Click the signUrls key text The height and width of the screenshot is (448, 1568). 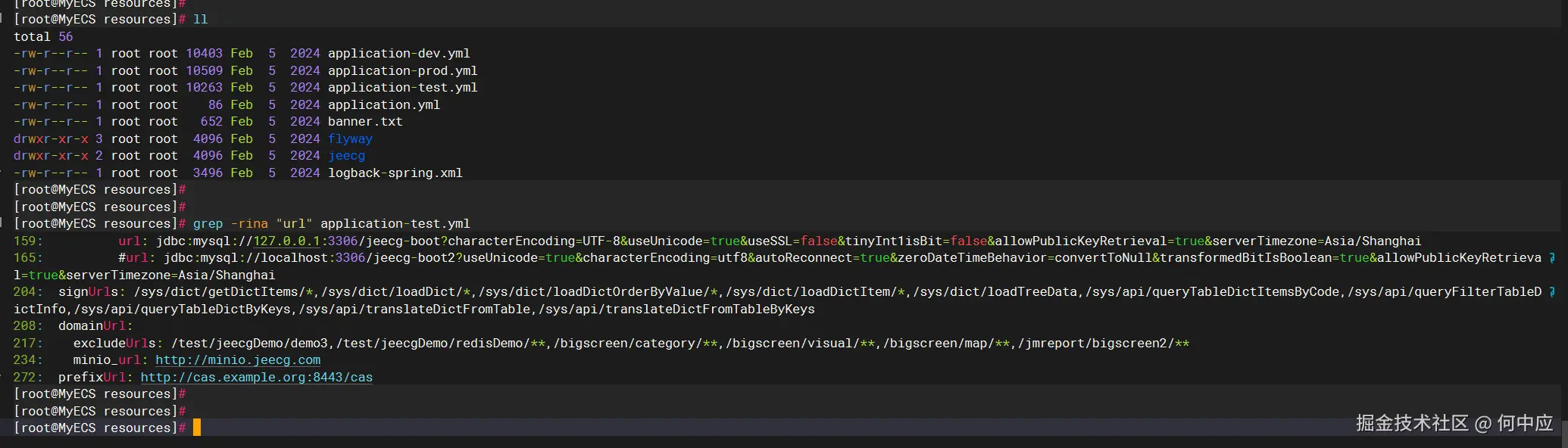point(89,292)
